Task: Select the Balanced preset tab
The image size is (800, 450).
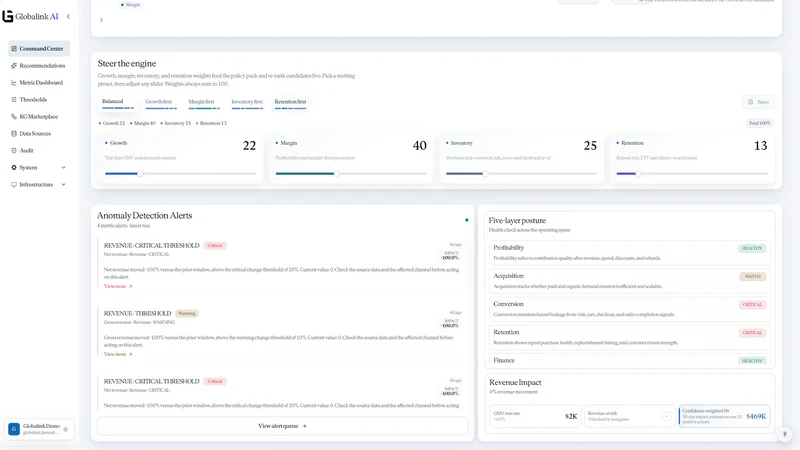Action: [117, 103]
